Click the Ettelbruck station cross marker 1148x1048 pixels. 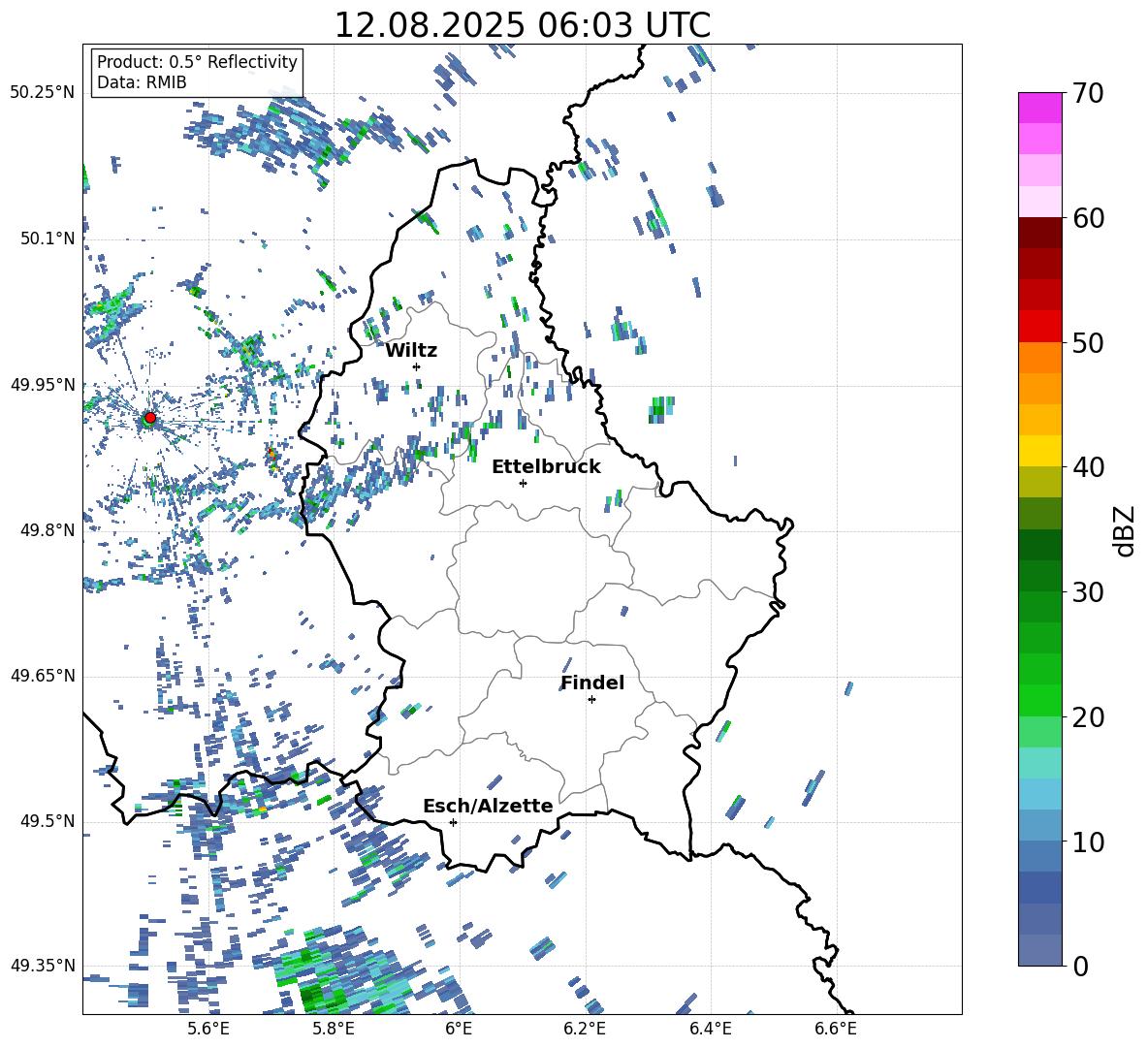tap(523, 483)
